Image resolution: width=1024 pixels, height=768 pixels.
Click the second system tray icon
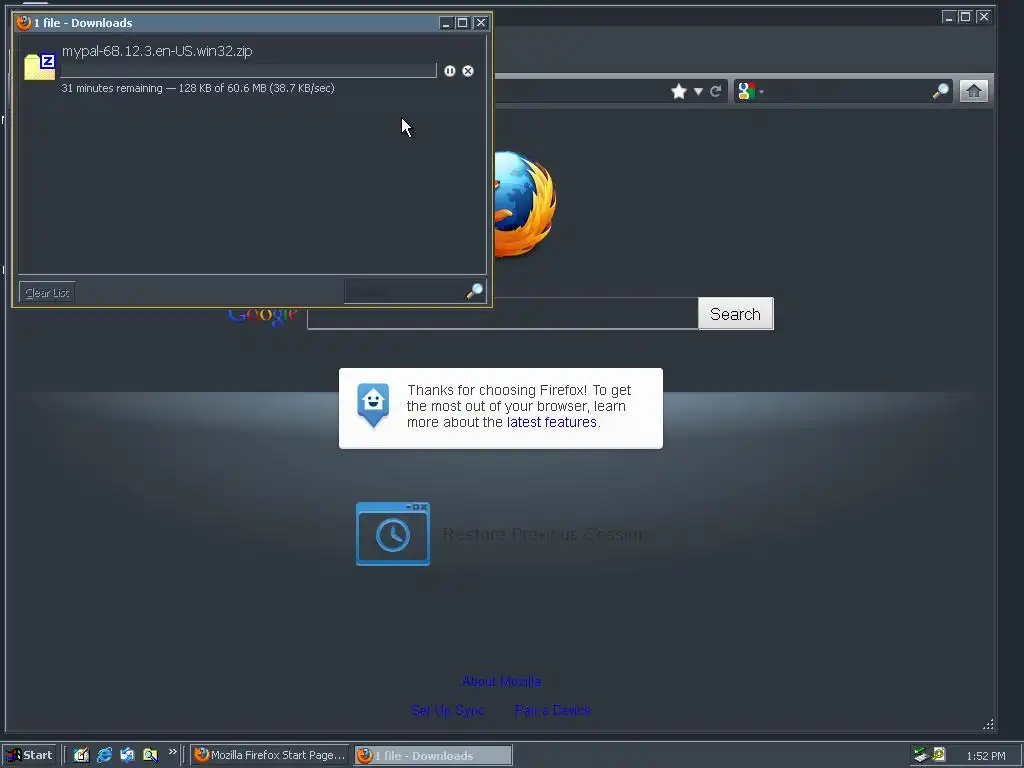[x=938, y=755]
